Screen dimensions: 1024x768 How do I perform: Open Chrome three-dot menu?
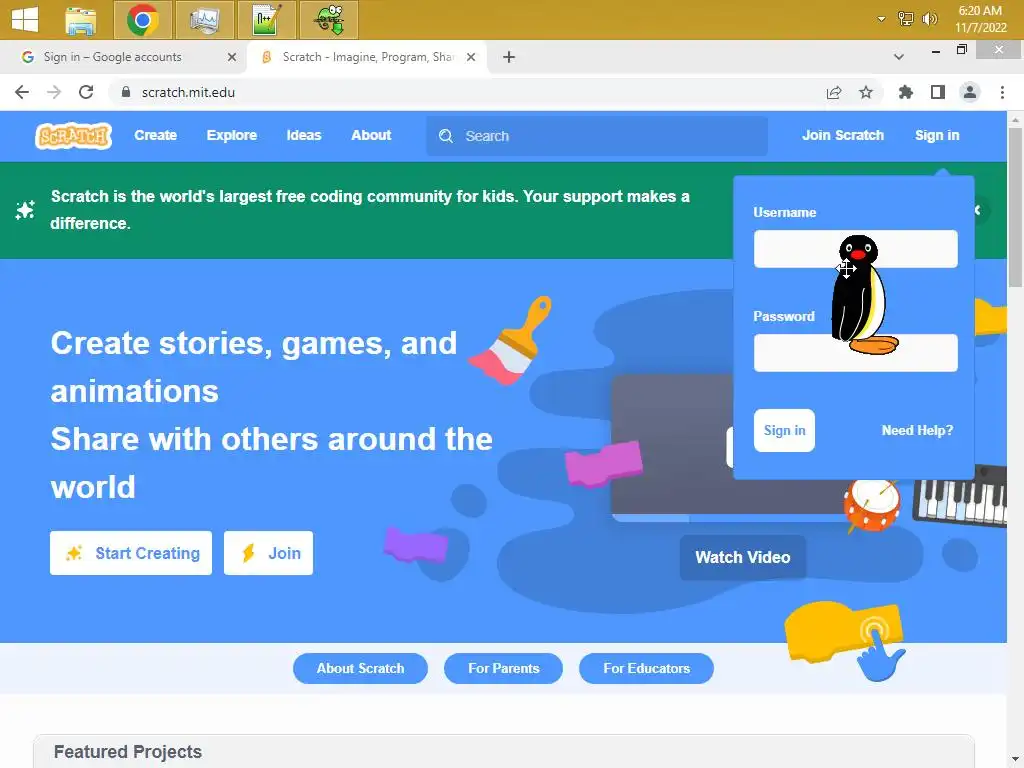tap(1002, 92)
